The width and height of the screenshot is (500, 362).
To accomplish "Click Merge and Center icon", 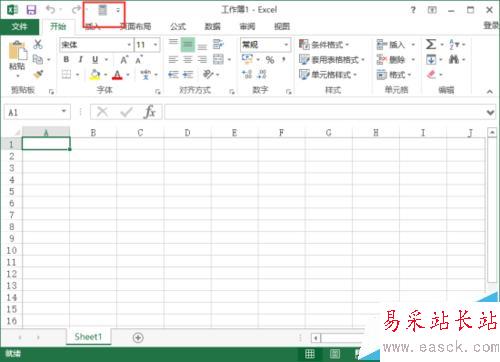I will tap(218, 59).
